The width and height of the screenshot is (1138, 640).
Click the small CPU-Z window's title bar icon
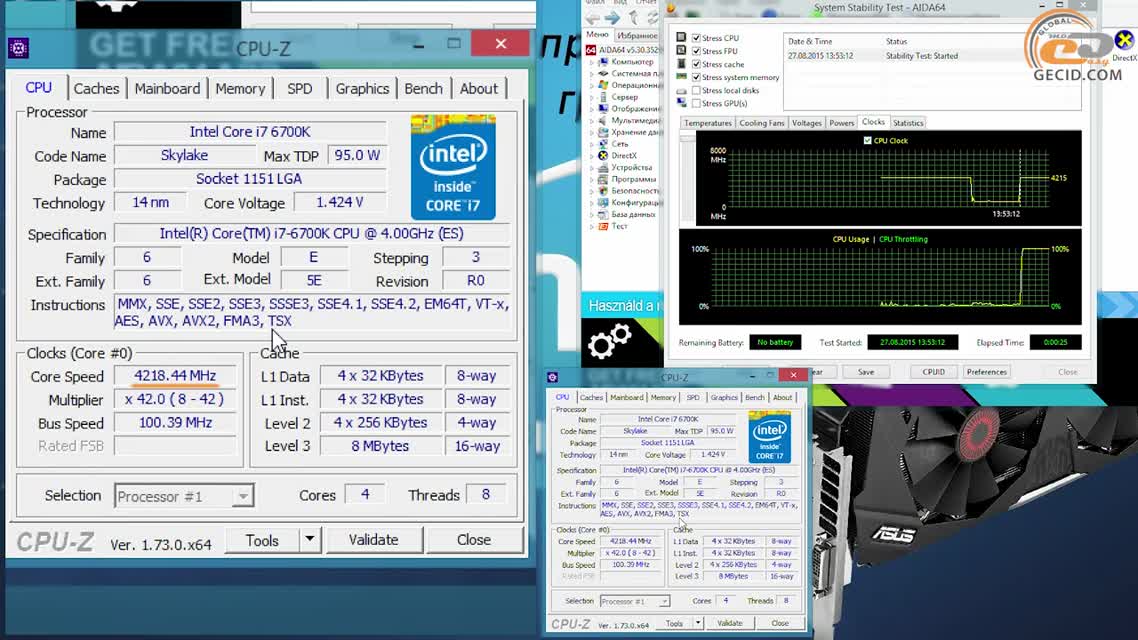[x=553, y=377]
